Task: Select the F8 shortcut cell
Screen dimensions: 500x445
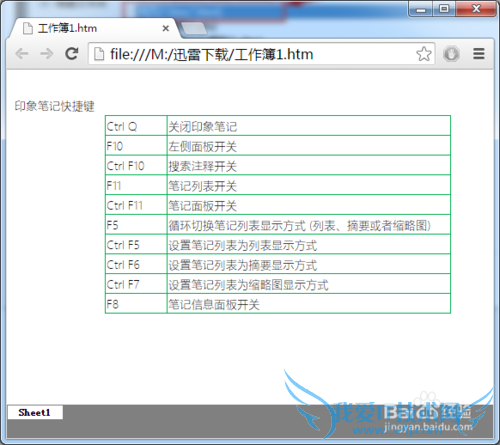Action: [136, 303]
